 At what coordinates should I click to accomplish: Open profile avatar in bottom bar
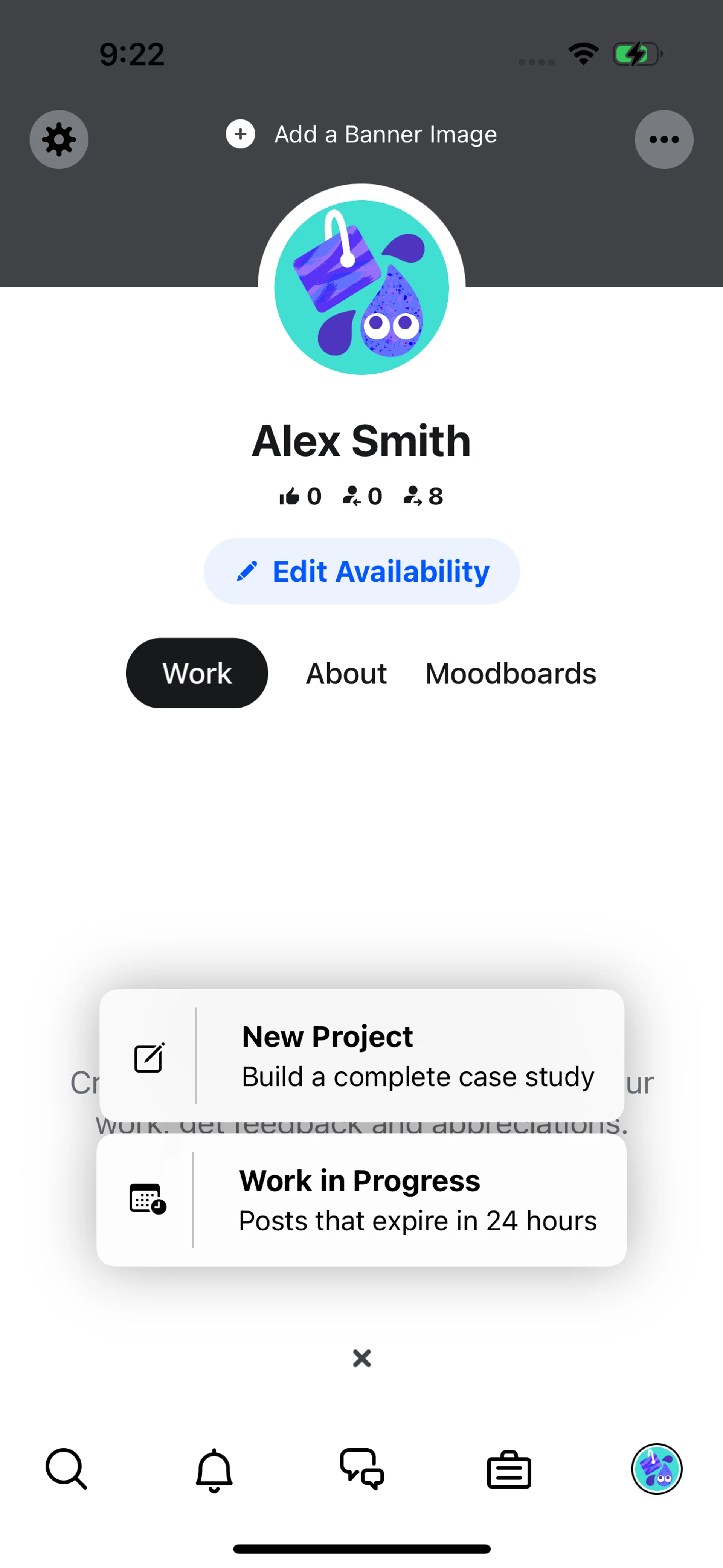coord(657,1469)
